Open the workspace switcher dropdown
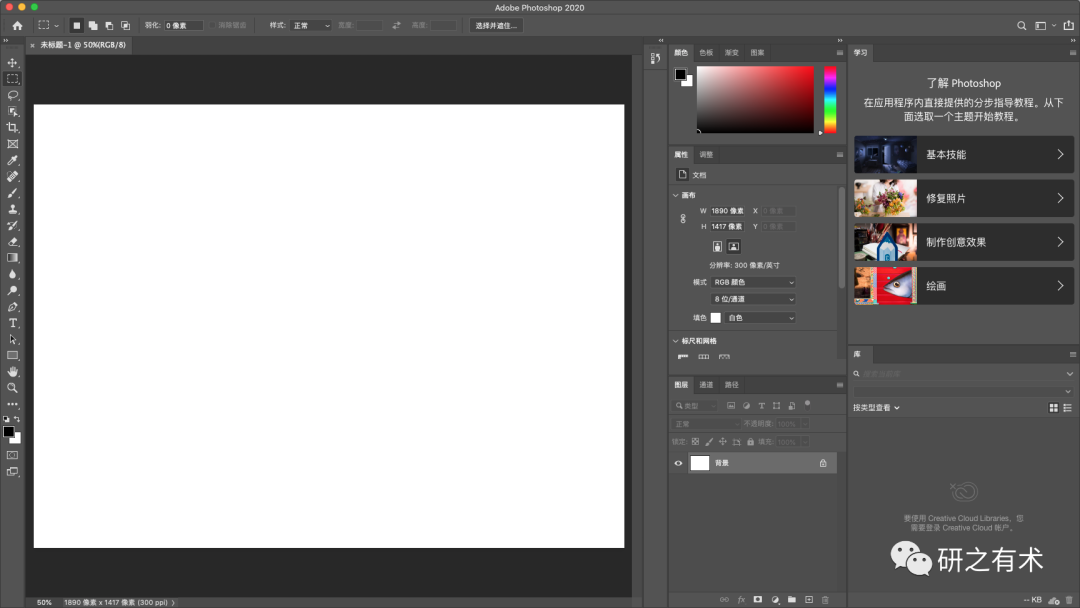1080x608 pixels. 1045,25
